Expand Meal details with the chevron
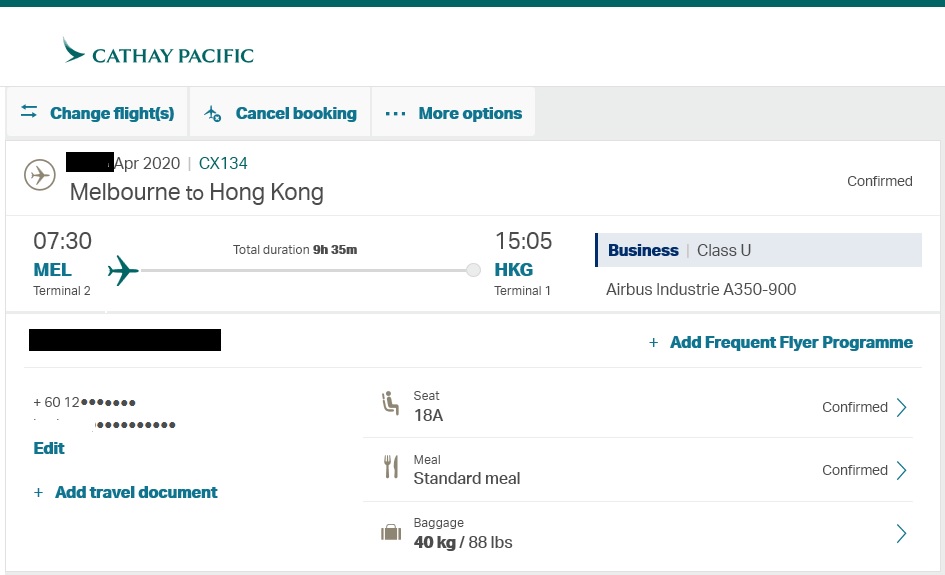The height and width of the screenshot is (575, 945). pos(901,470)
